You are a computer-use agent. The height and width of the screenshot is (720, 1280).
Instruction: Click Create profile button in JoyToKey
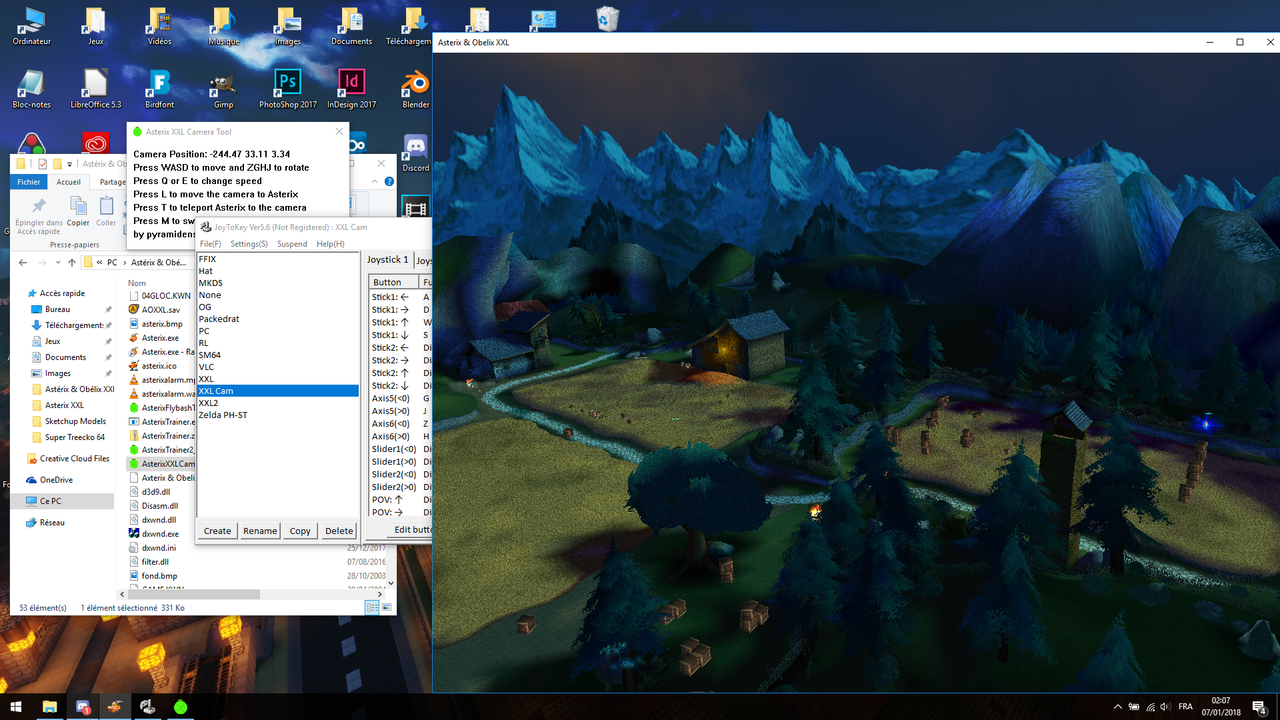217,531
